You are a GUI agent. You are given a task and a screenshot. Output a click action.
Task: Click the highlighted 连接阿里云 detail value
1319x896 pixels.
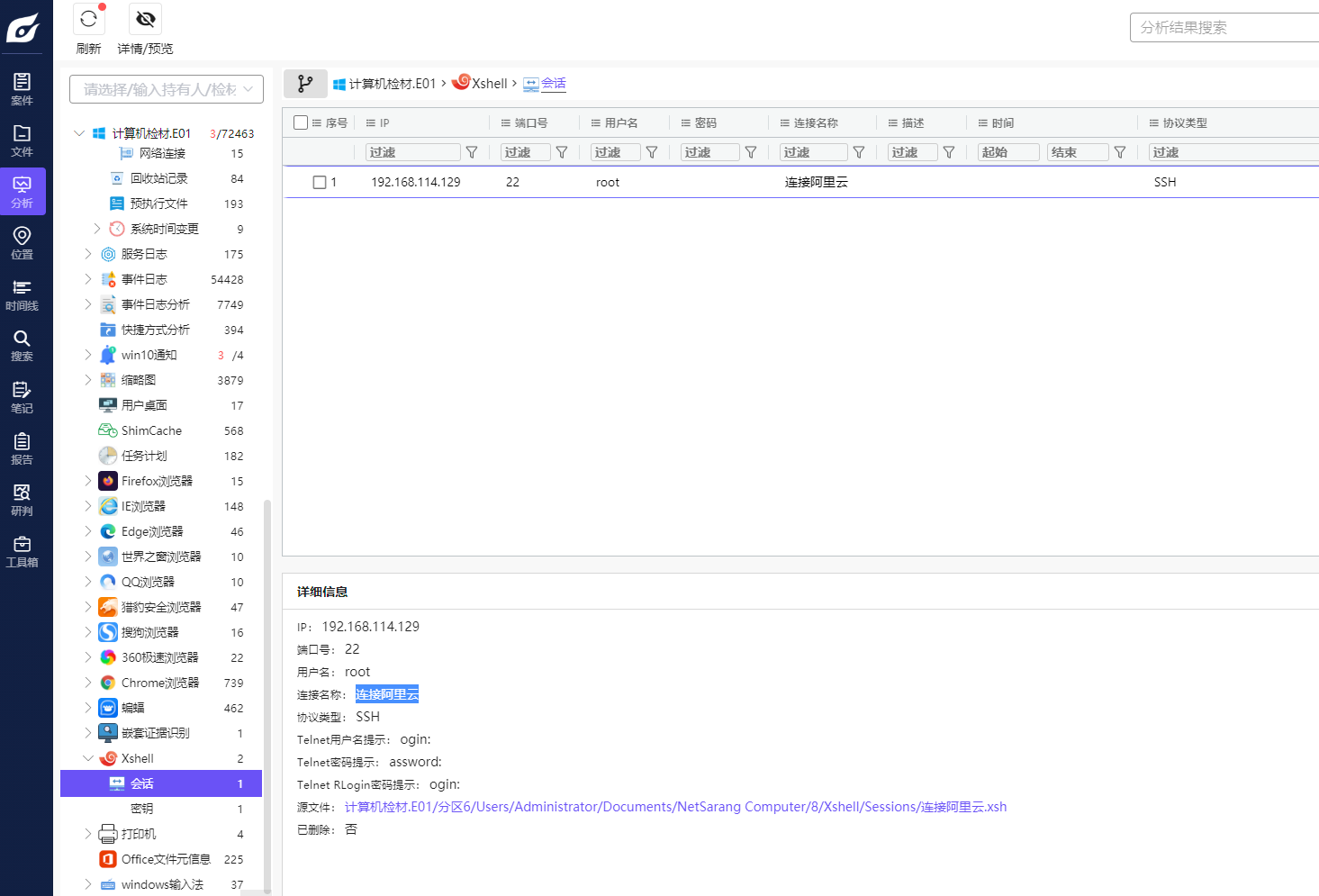(387, 694)
